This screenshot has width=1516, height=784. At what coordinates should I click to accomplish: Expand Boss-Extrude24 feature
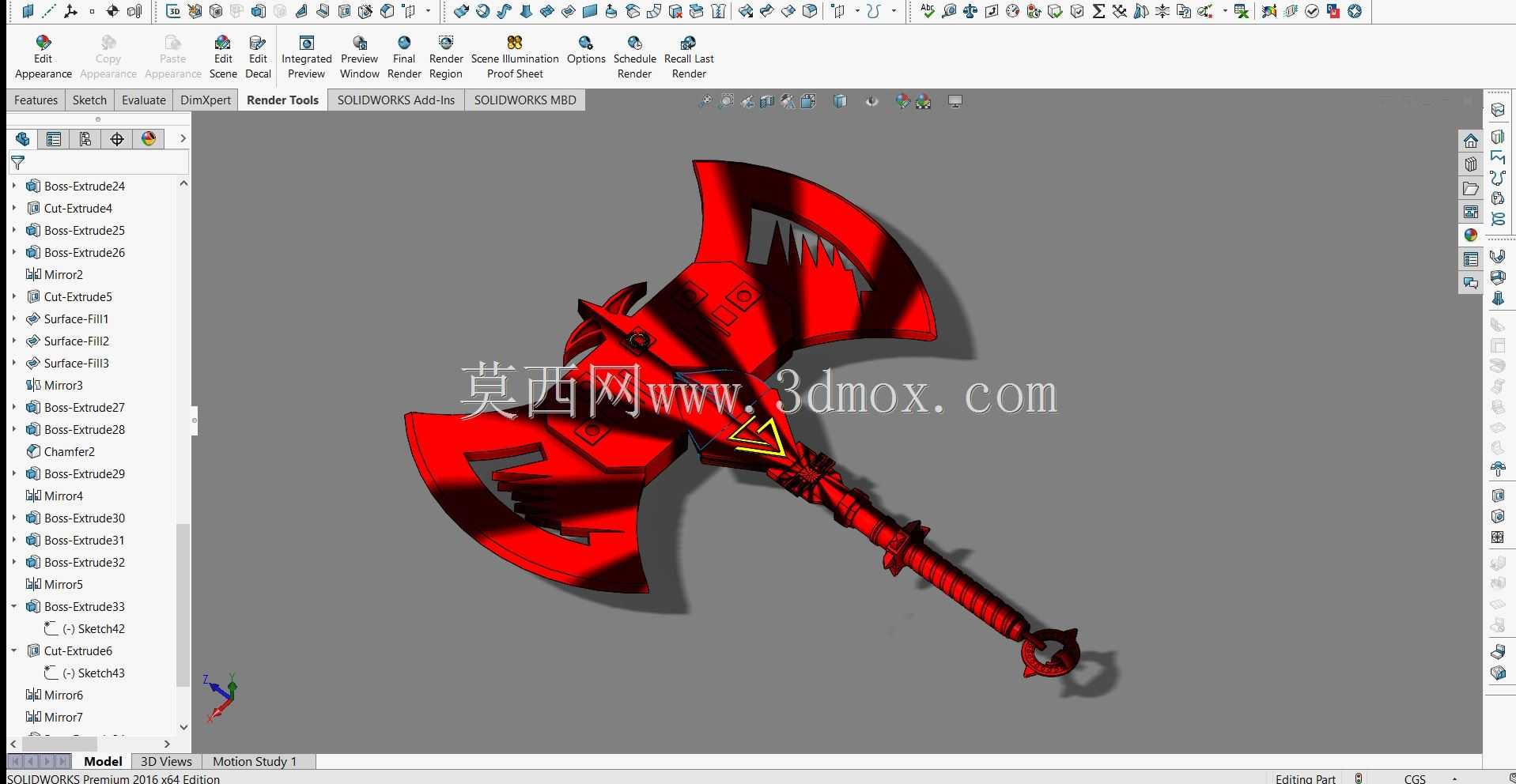pos(14,186)
